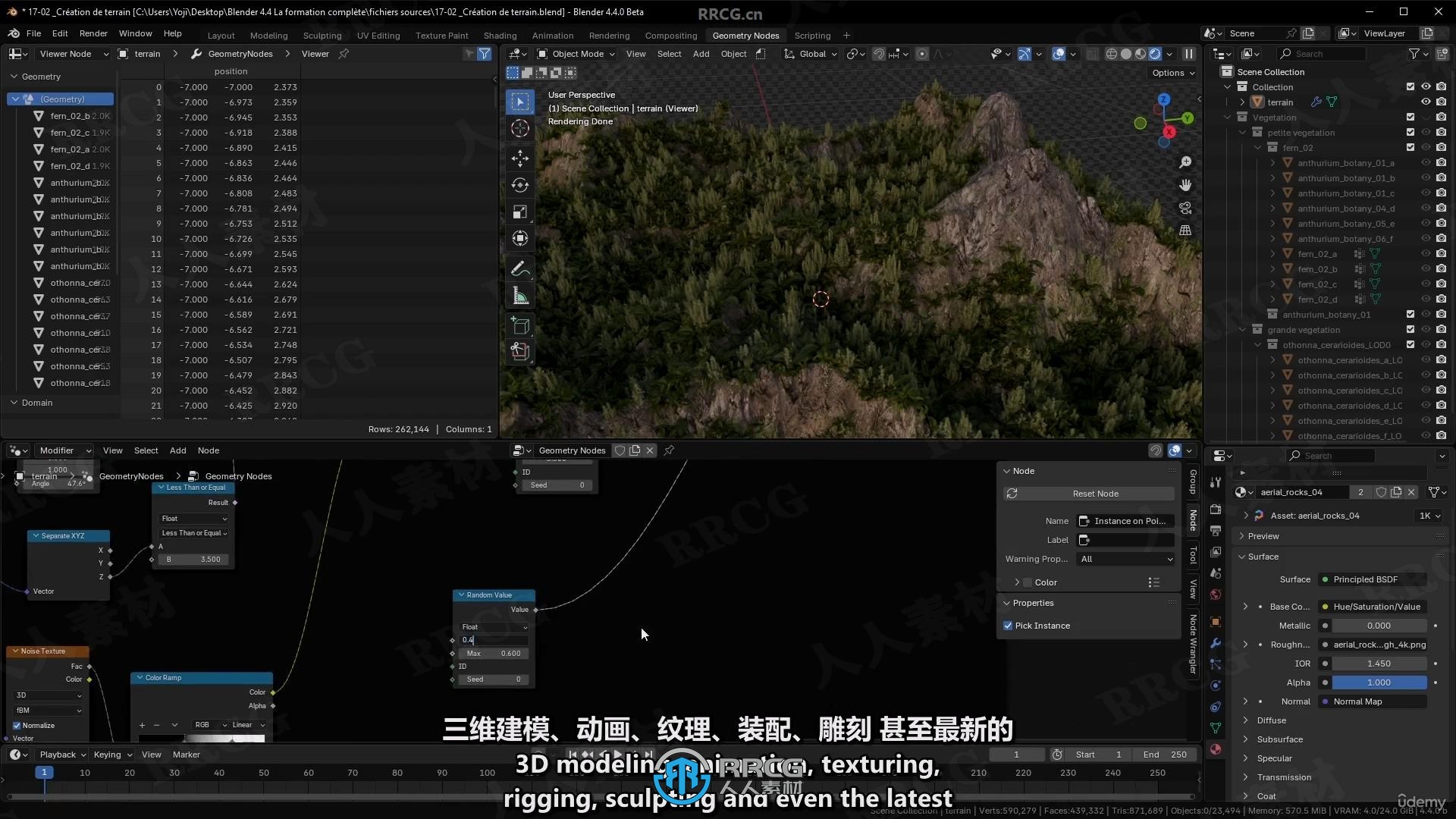Open the outliner filter funnel icon

point(1414,54)
